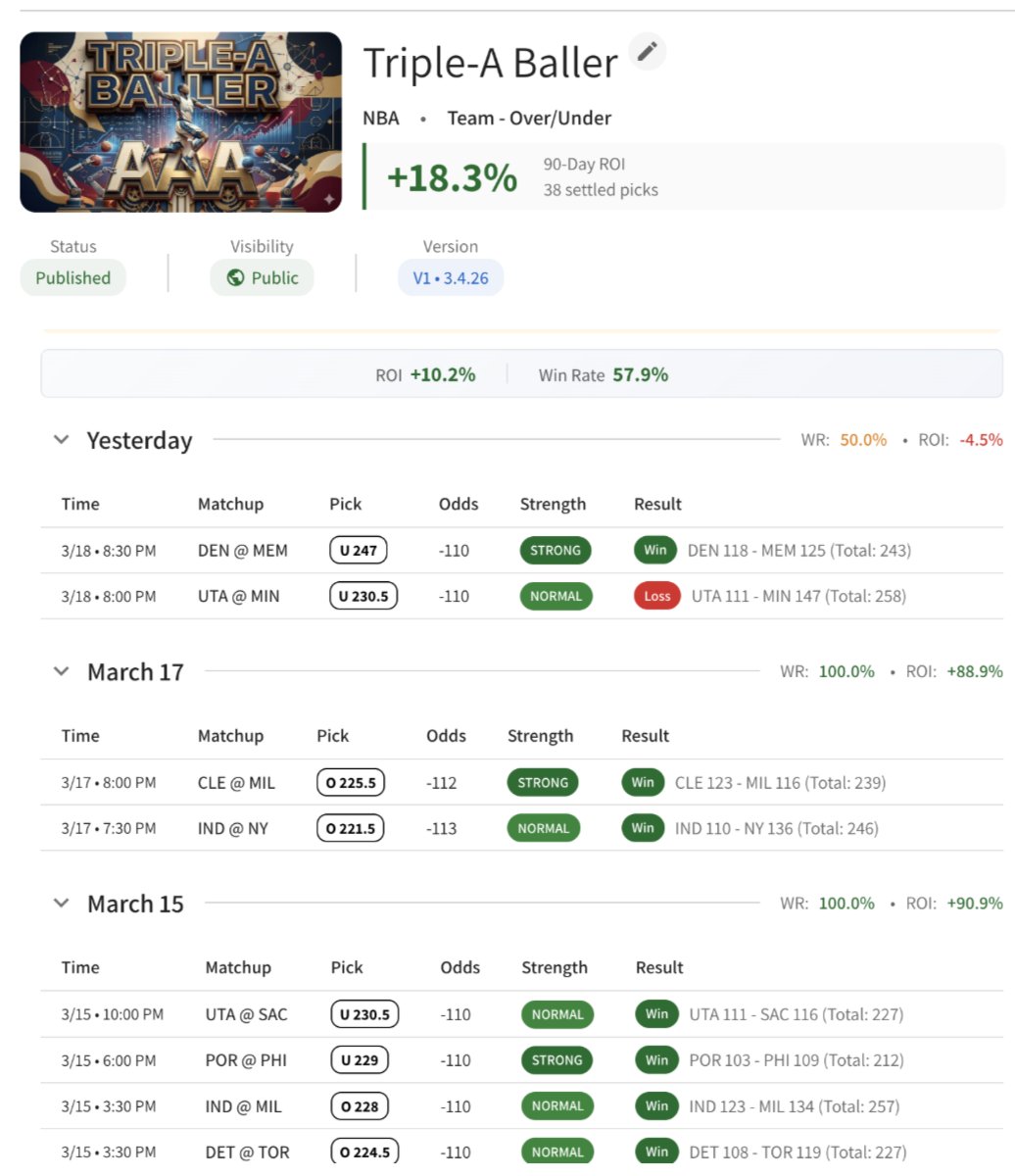Select the O 228 pick for IND @ MIL
The image size is (1015, 1176).
[x=360, y=1105]
